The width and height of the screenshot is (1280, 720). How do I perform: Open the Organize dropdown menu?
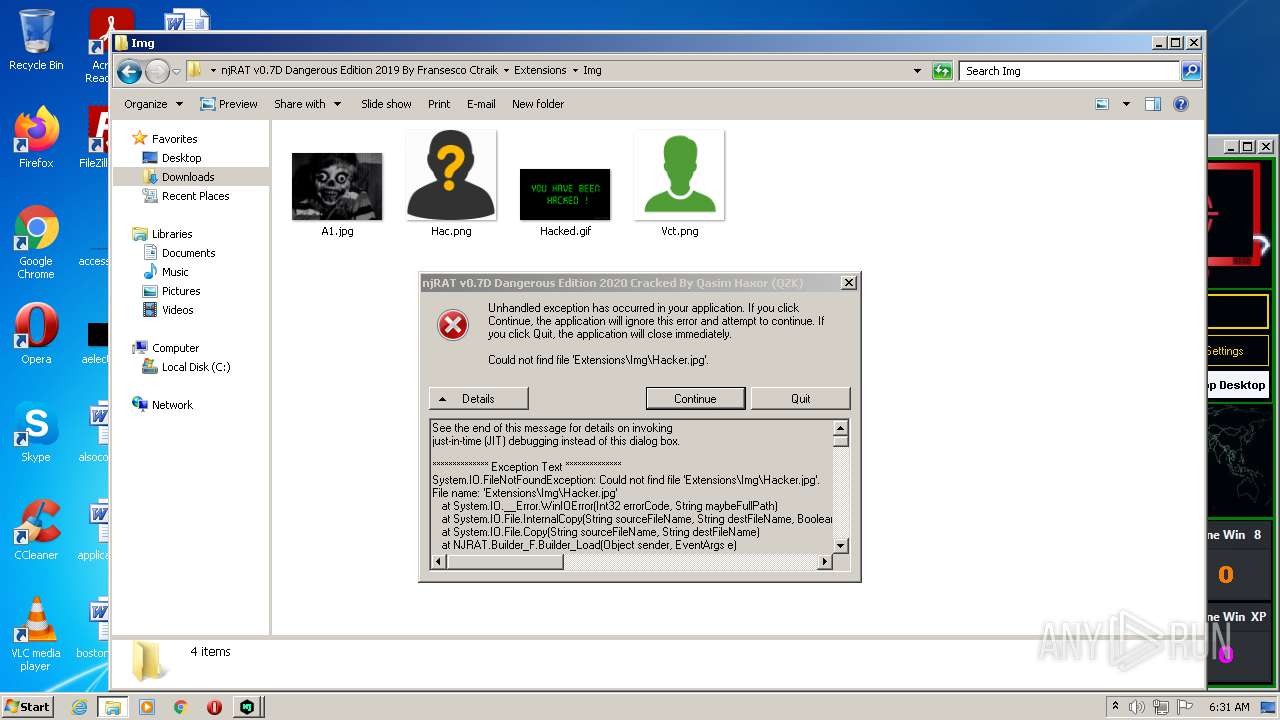[153, 104]
